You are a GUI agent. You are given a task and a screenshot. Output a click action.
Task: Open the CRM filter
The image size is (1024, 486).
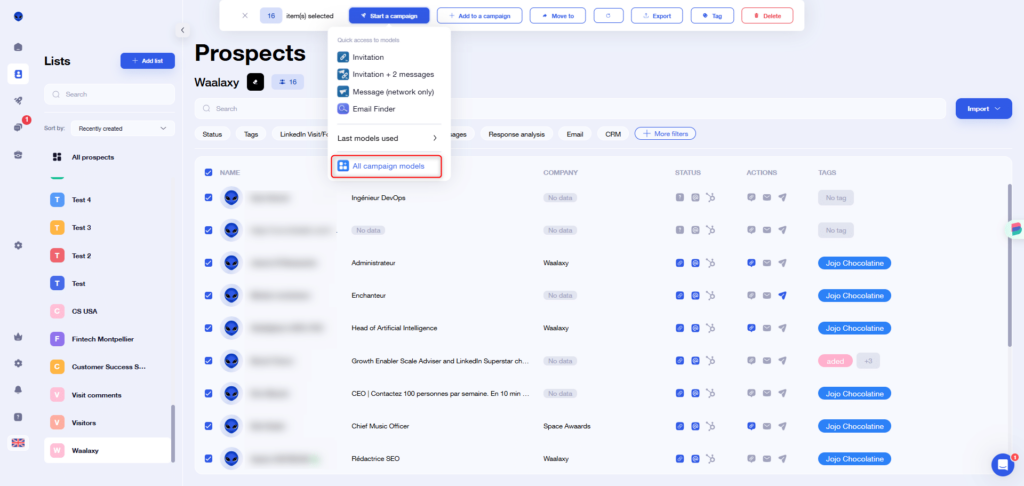click(x=613, y=134)
